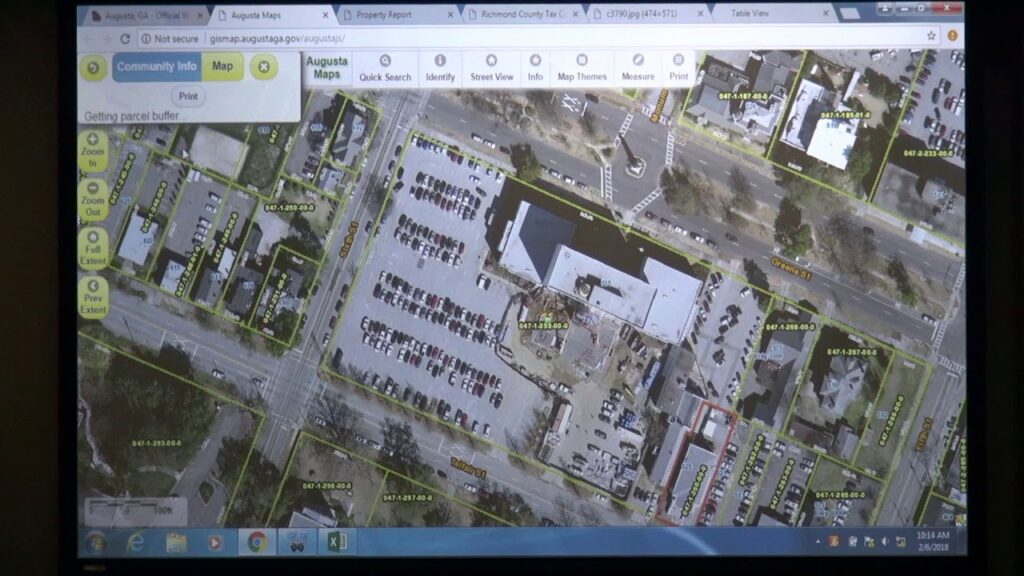This screenshot has height=576, width=1024.
Task: Click the Augusta Maps logo
Action: tap(327, 67)
